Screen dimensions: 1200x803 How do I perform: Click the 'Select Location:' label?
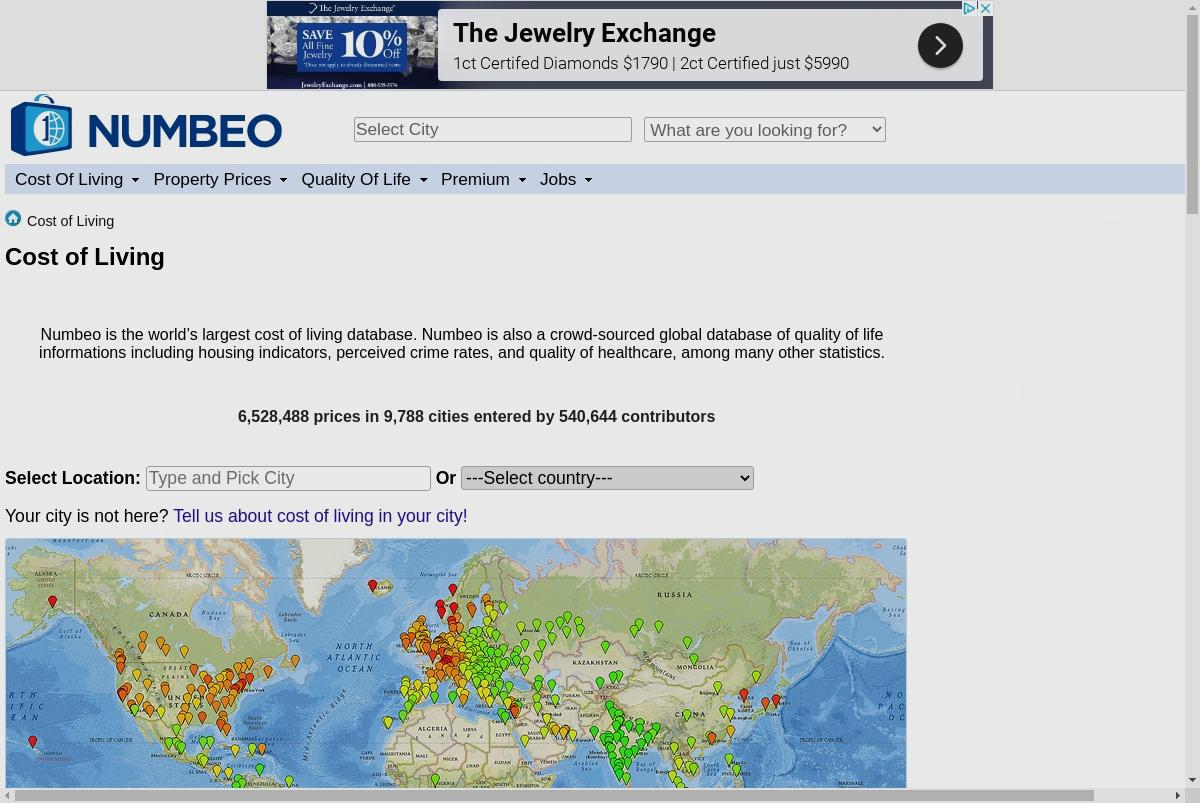pos(73,478)
